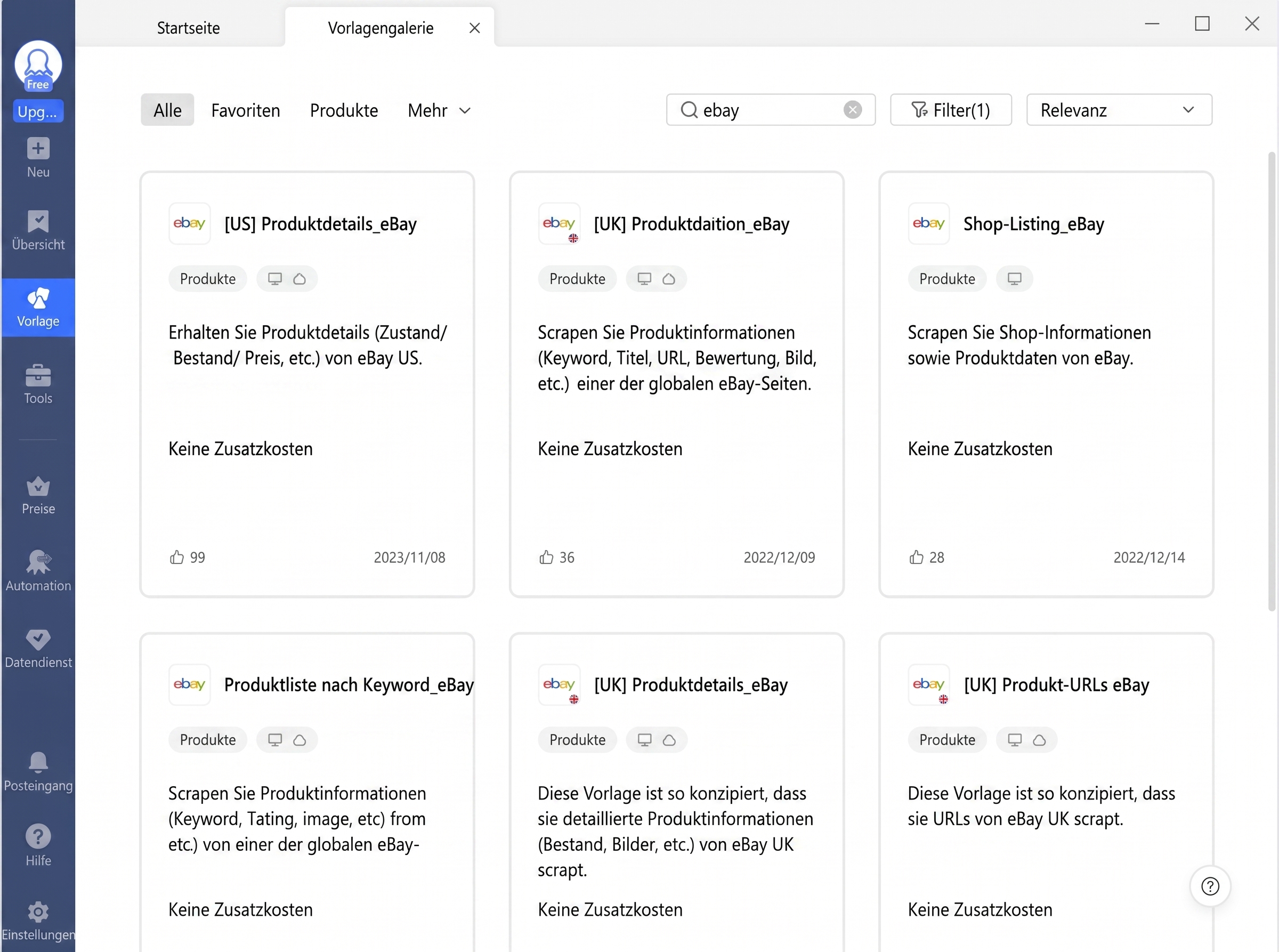
Task: Open Einstellungen settings
Action: click(38, 921)
